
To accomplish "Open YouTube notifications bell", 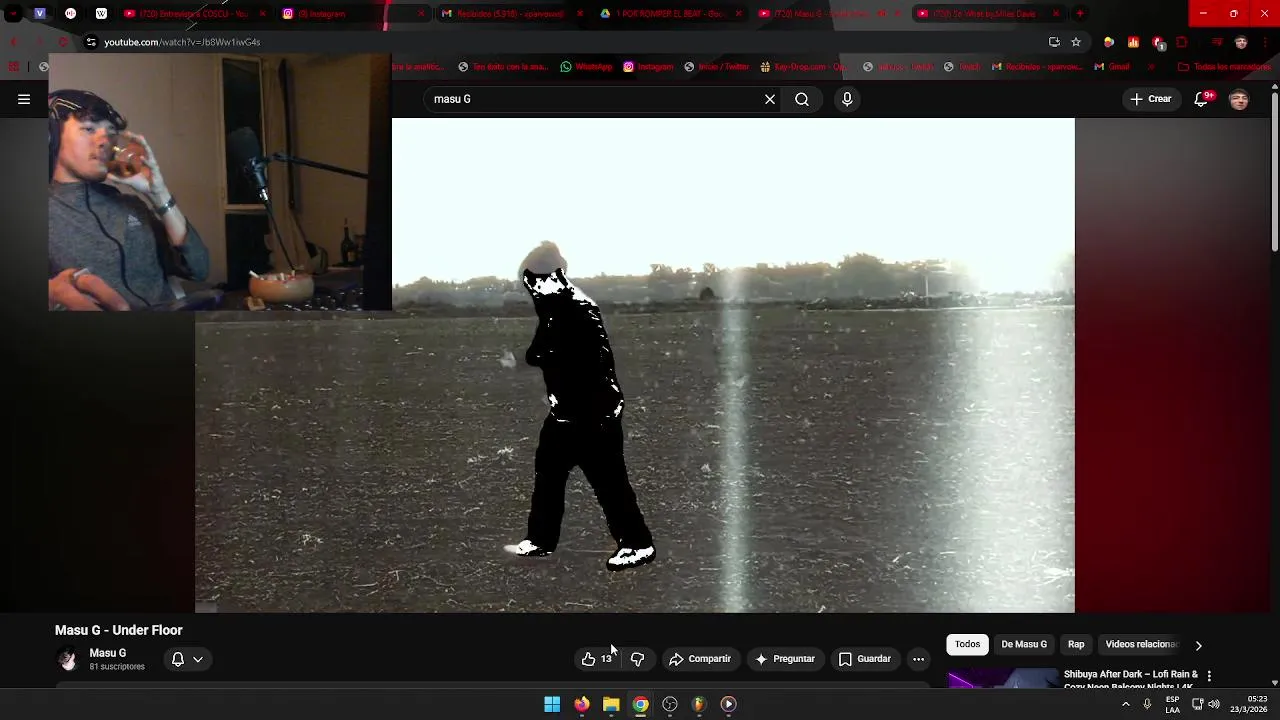I will click(x=1203, y=99).
